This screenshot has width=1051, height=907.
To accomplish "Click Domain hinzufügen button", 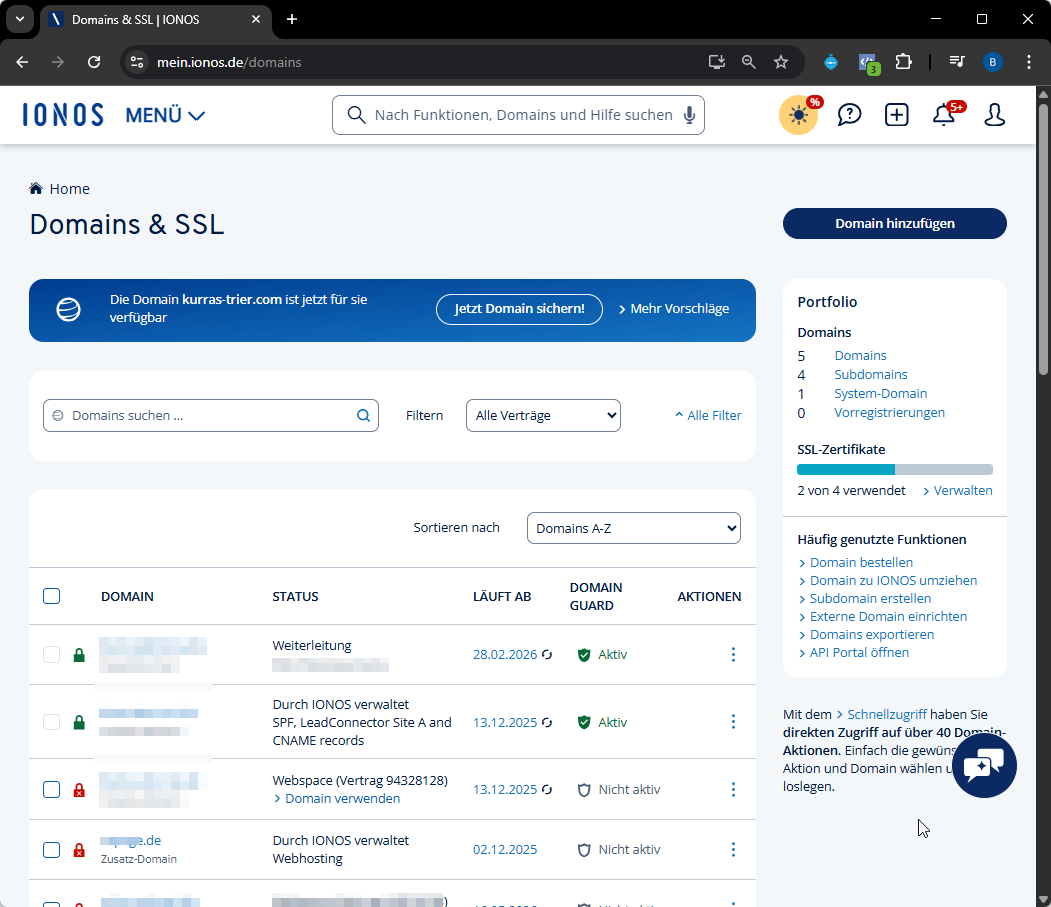I will tap(895, 223).
